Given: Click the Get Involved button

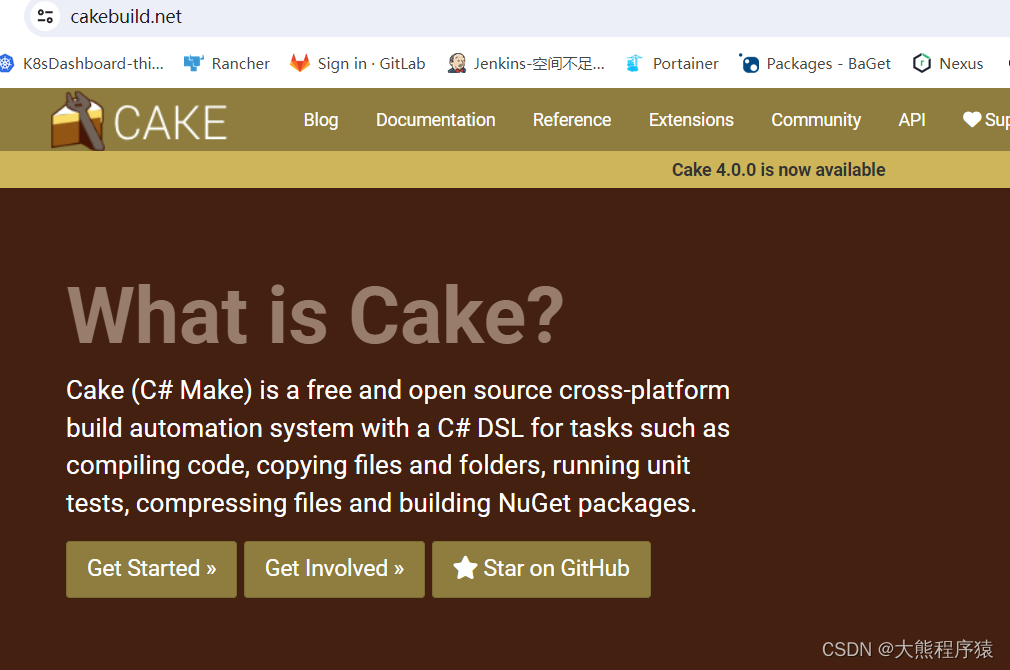Looking at the screenshot, I should (x=334, y=569).
